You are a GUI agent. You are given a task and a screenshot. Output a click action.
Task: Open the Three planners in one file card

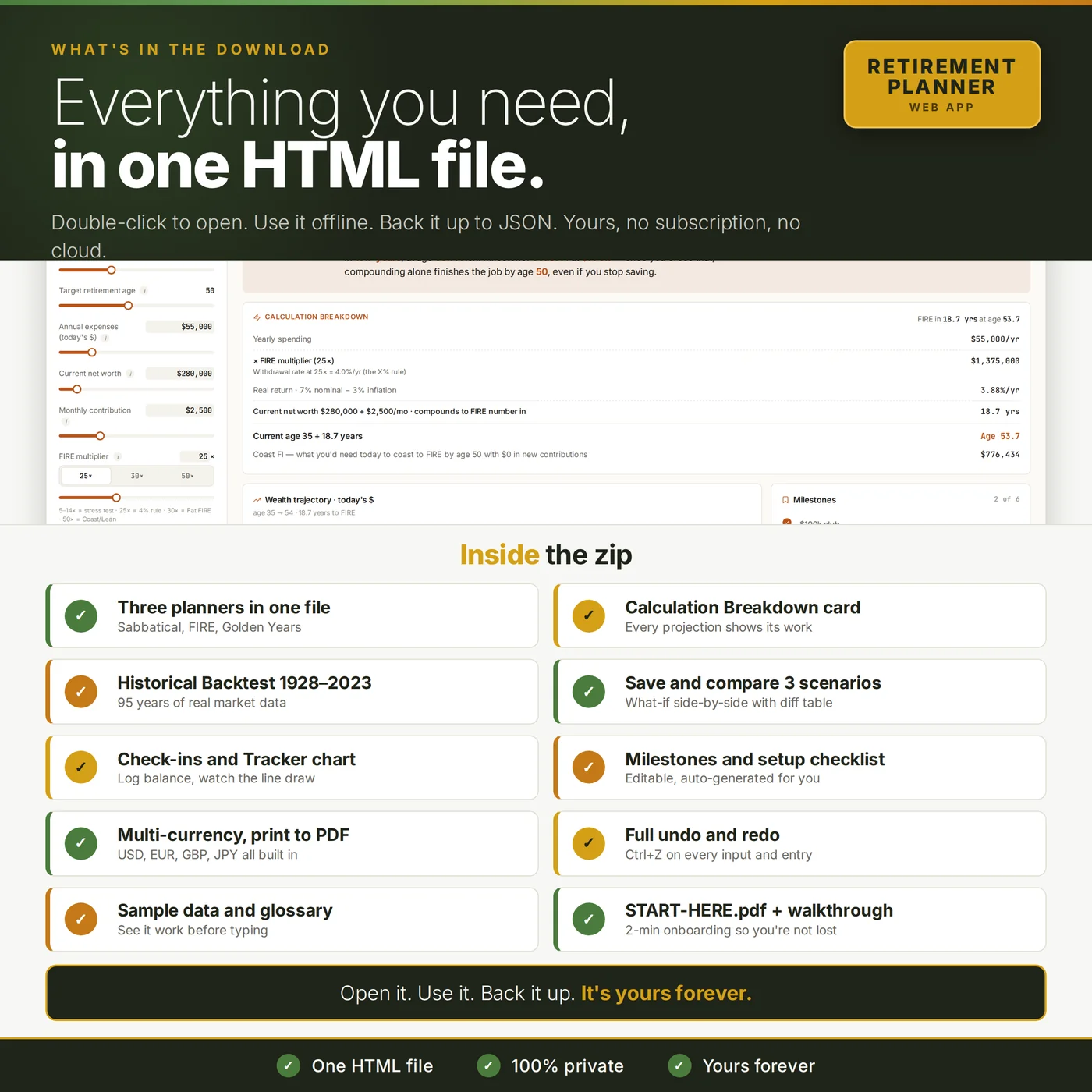point(292,615)
